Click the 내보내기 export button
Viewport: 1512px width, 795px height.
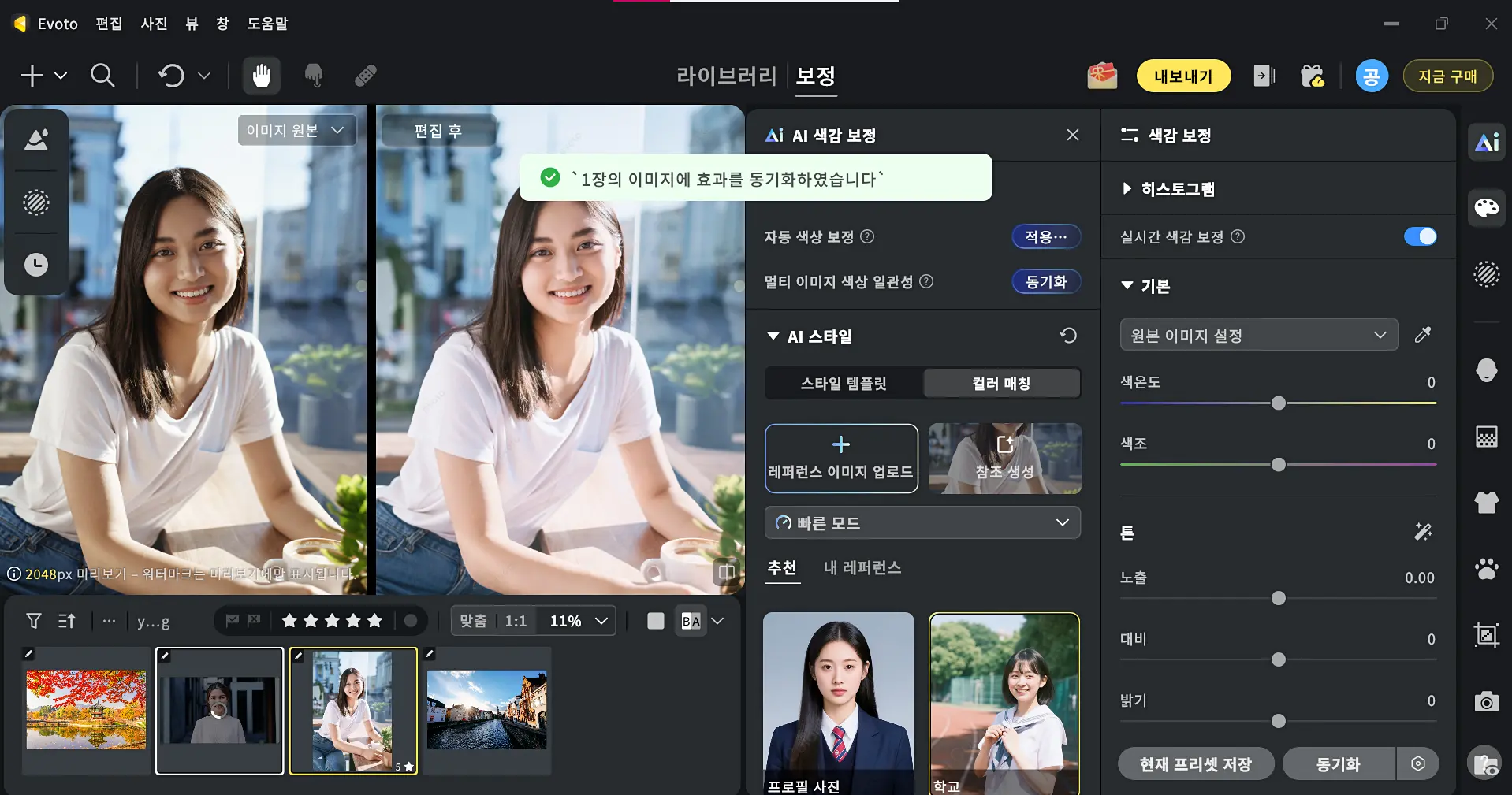1183,76
